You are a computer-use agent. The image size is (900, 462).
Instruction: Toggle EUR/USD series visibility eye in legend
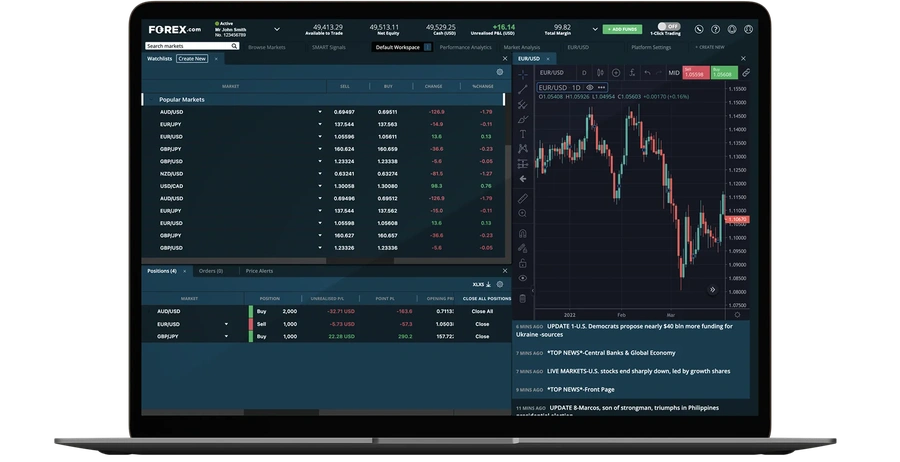pyautogui.click(x=589, y=88)
